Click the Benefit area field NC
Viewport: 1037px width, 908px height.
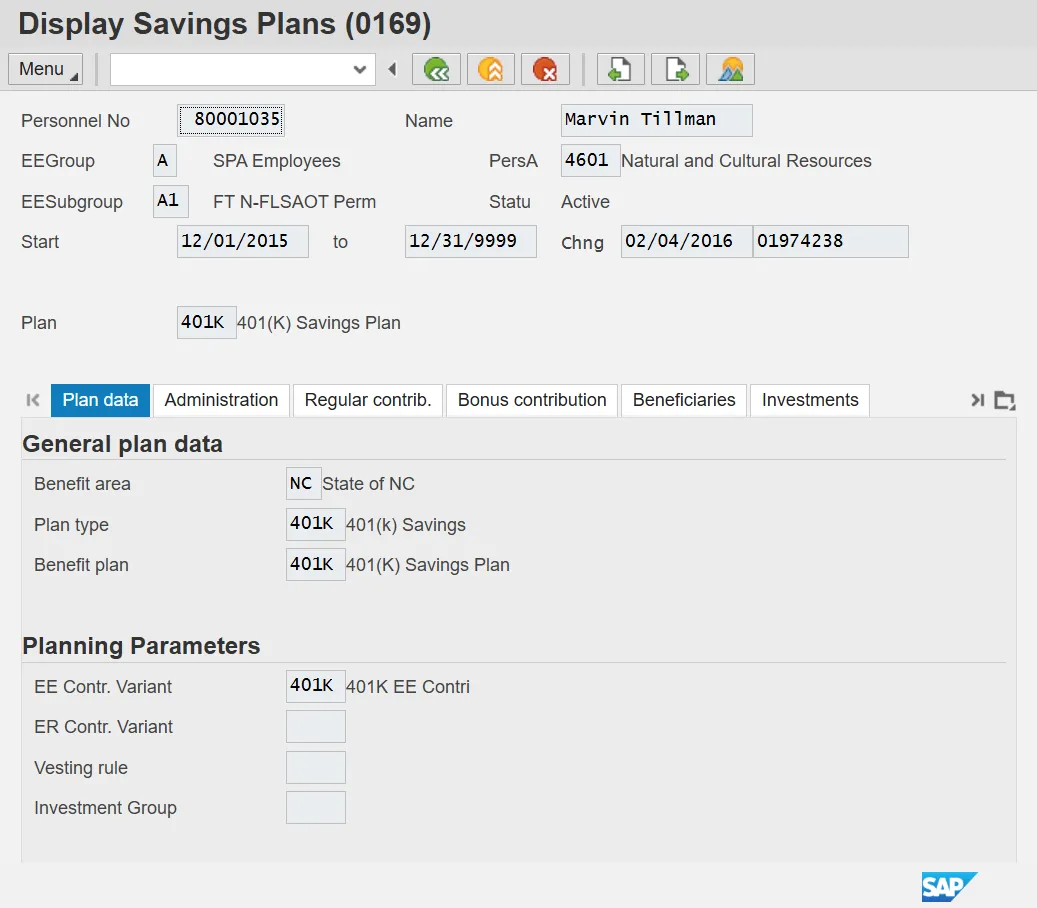(x=304, y=483)
